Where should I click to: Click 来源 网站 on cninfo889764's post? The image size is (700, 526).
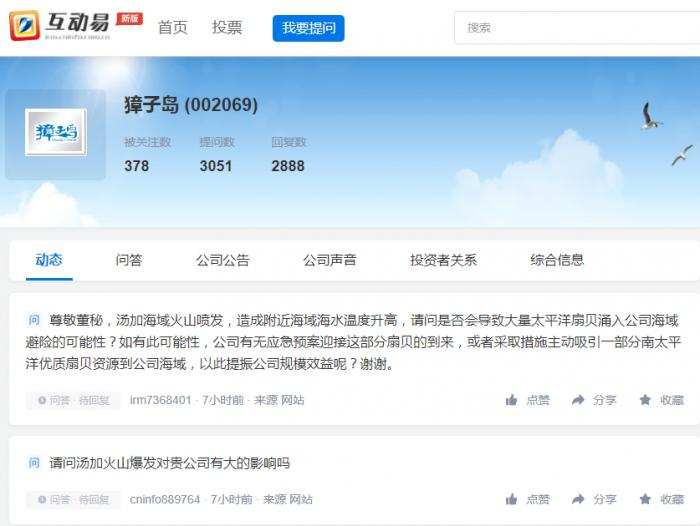pyautogui.click(x=288, y=499)
